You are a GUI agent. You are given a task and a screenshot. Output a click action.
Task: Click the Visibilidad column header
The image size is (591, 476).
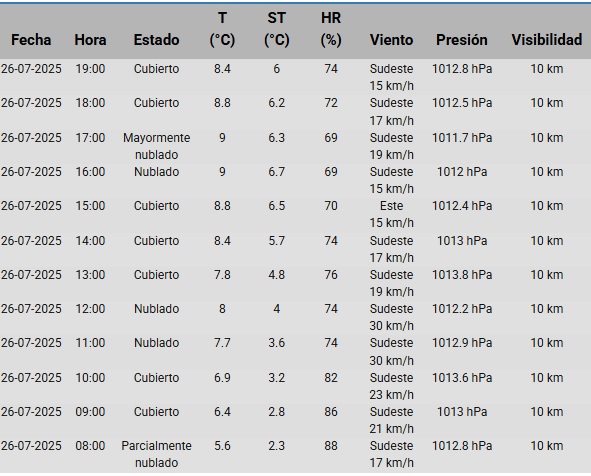coord(547,40)
